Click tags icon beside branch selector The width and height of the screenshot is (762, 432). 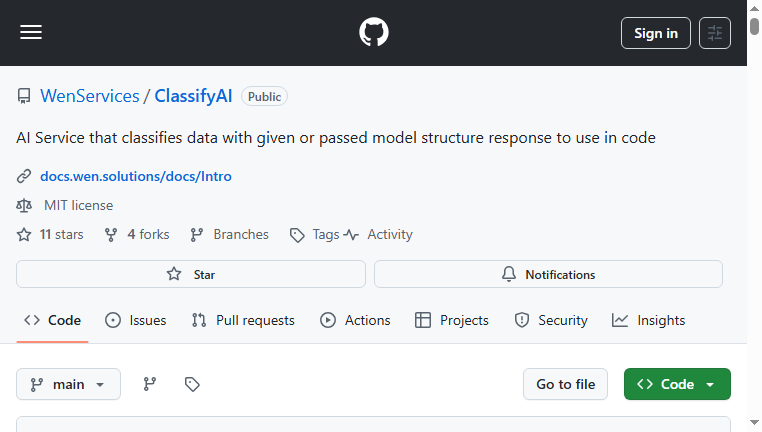click(x=192, y=384)
